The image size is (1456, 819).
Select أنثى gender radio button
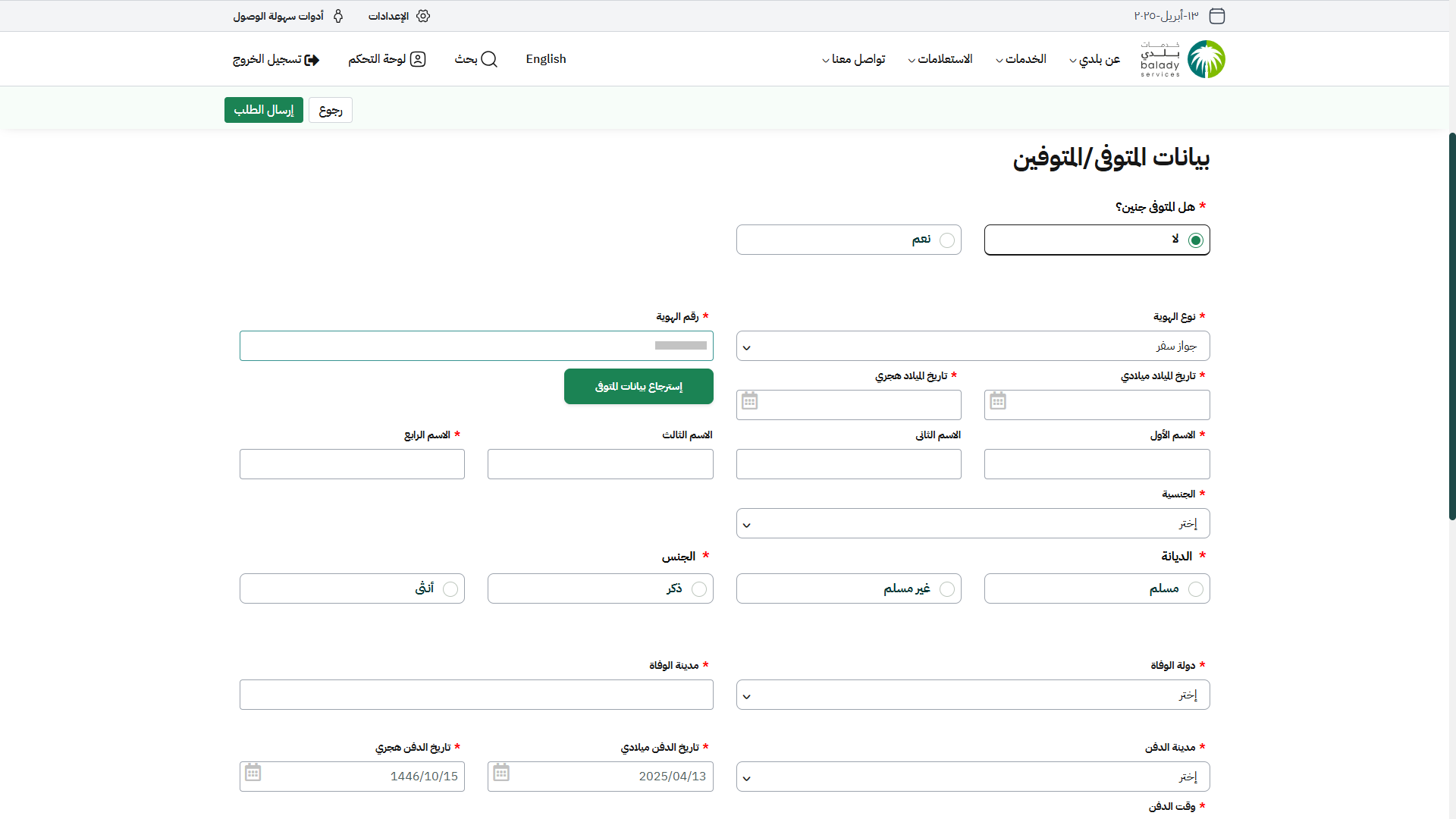450,589
